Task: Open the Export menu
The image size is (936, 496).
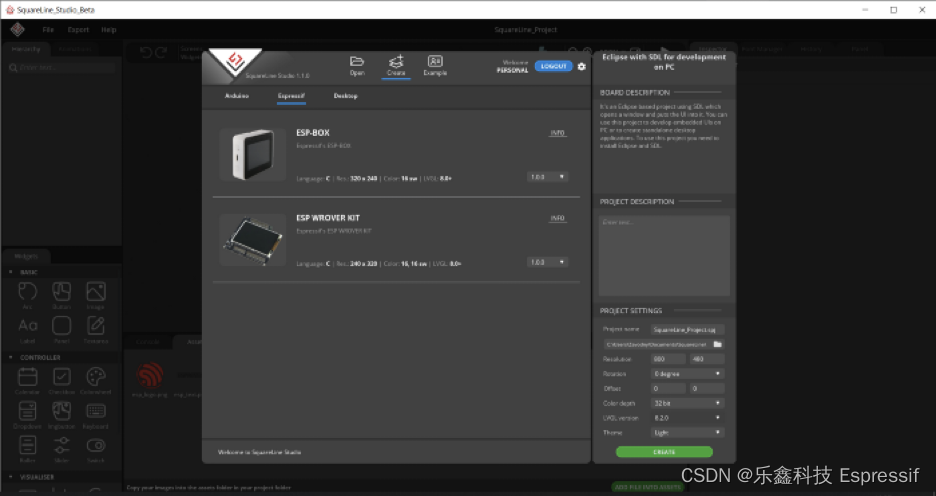Action: coord(78,29)
